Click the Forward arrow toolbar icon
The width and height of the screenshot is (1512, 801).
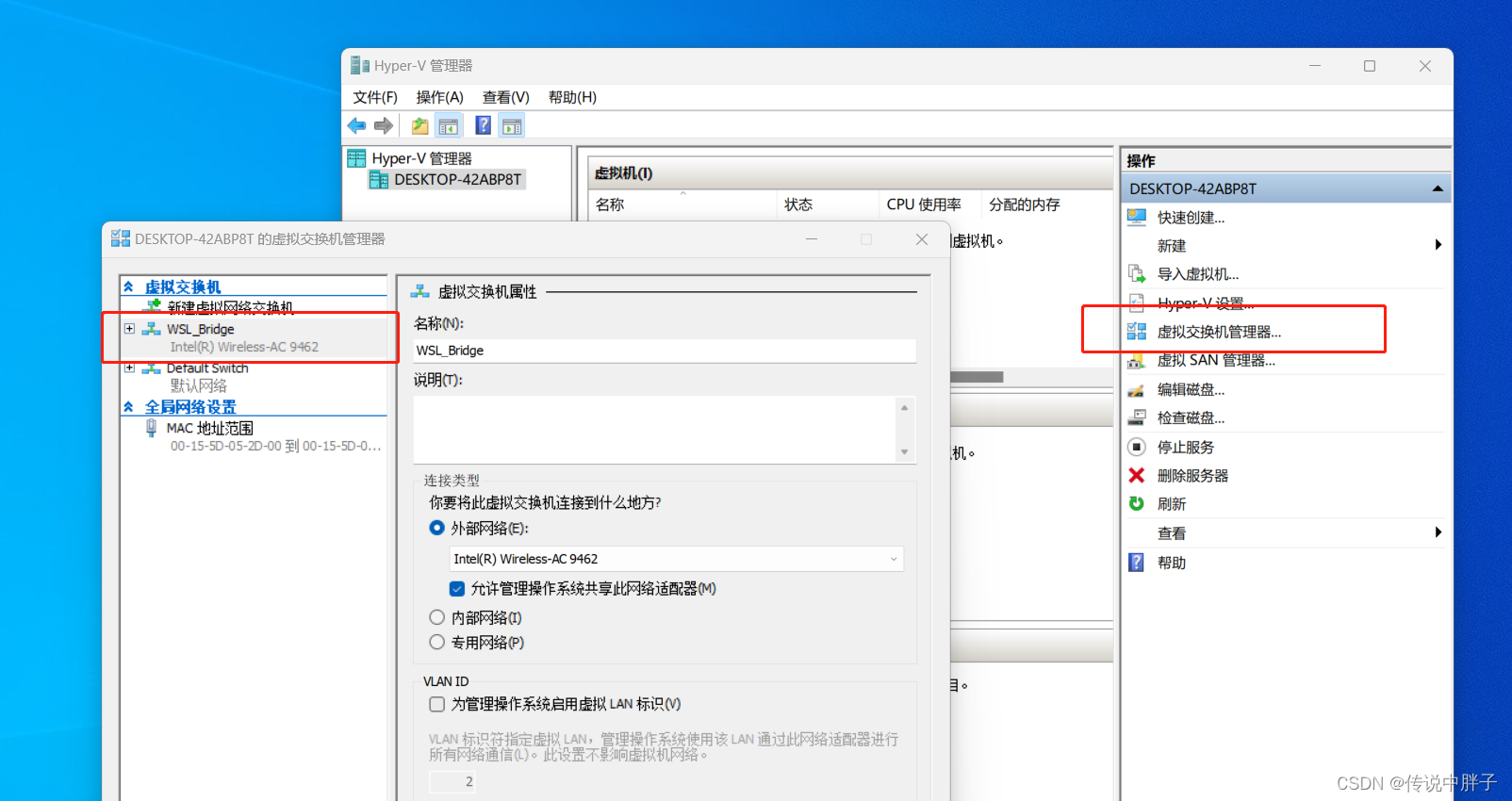pos(384,125)
